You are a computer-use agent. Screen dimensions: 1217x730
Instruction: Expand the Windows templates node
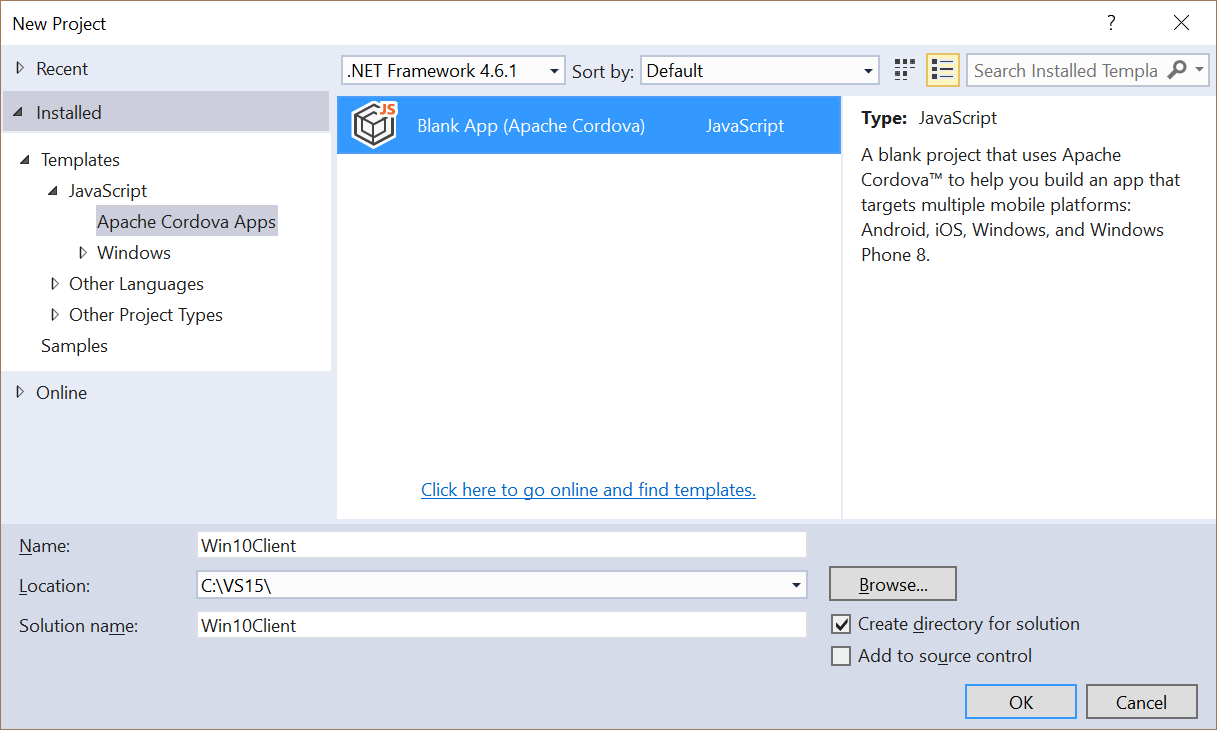(x=83, y=252)
